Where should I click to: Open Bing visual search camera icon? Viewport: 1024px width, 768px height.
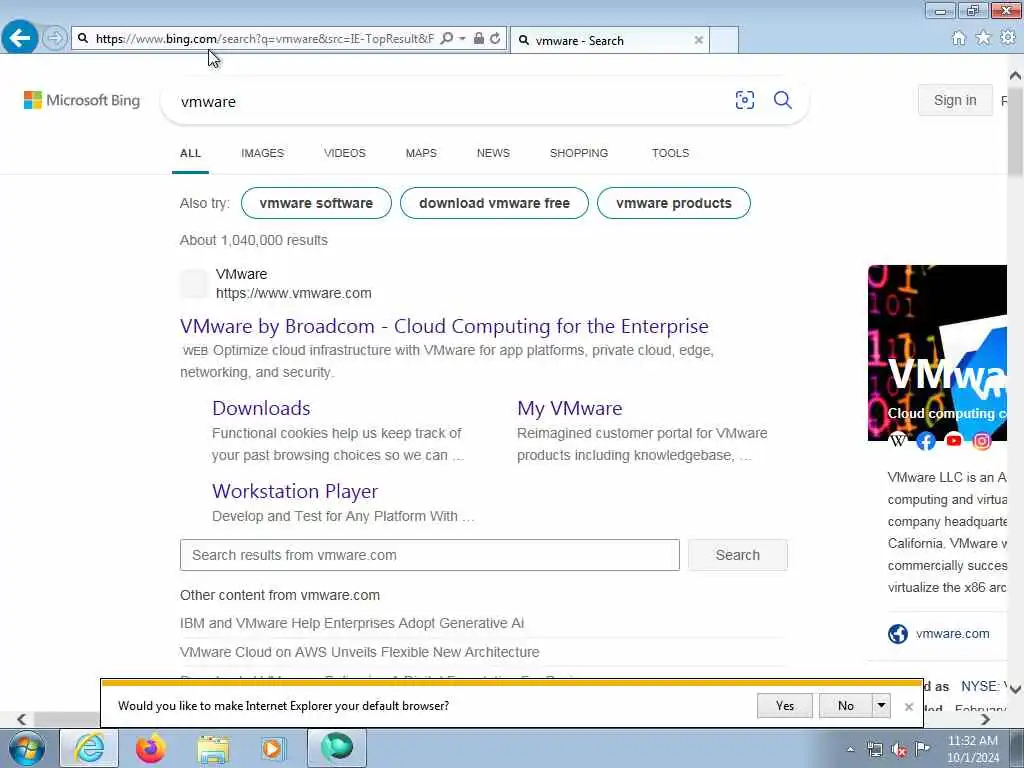tap(744, 100)
